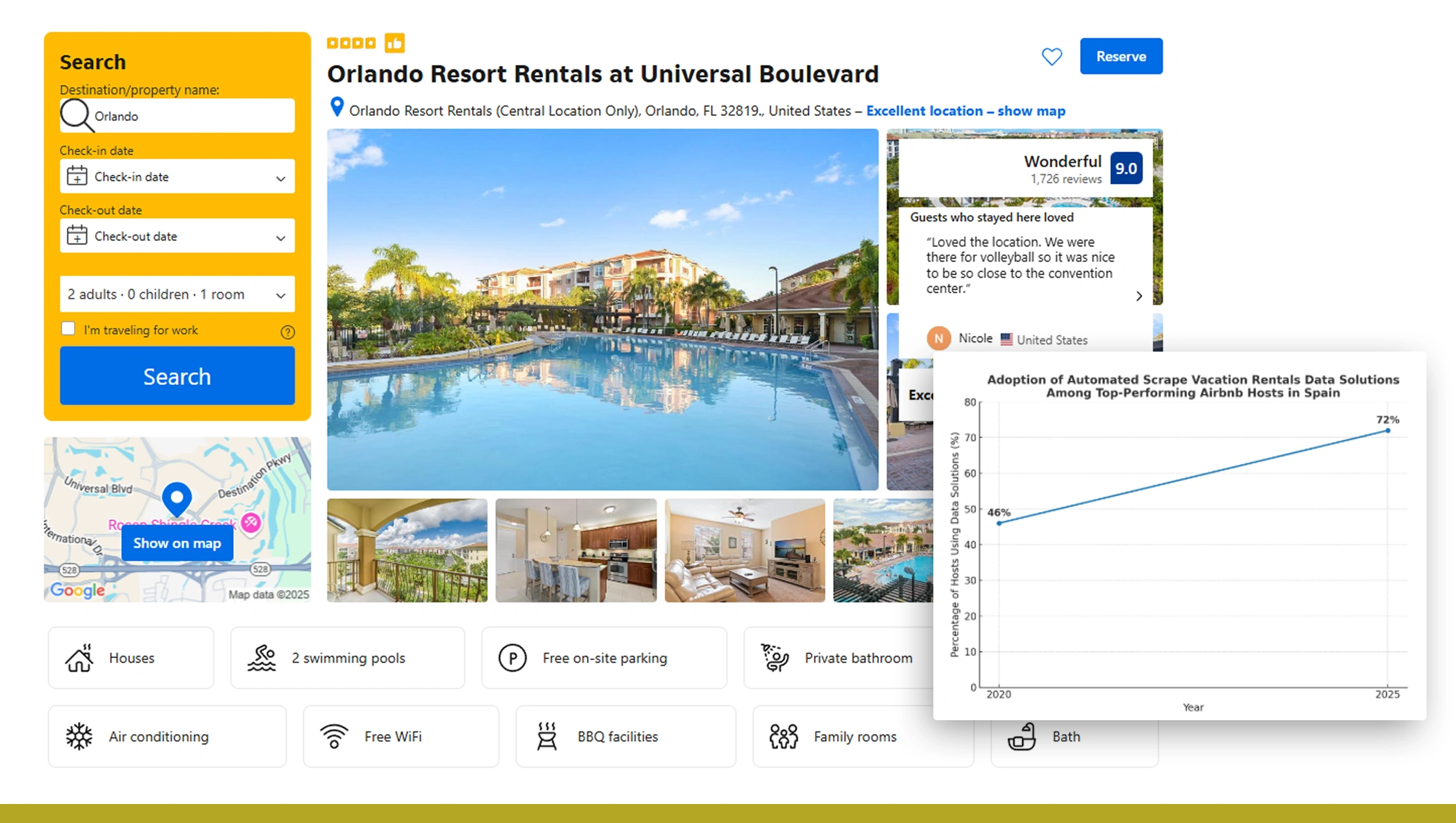Click the 72% data point on the chart

(1387, 431)
